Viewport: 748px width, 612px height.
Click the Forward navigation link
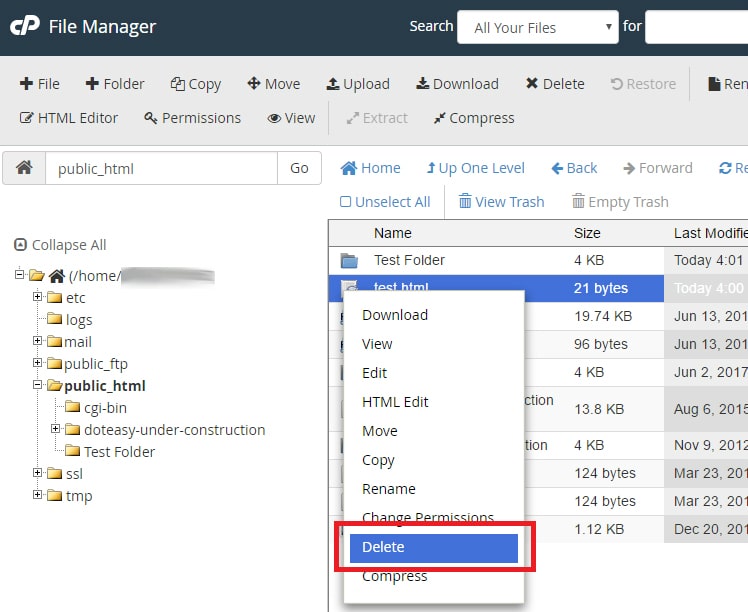pyautogui.click(x=658, y=168)
